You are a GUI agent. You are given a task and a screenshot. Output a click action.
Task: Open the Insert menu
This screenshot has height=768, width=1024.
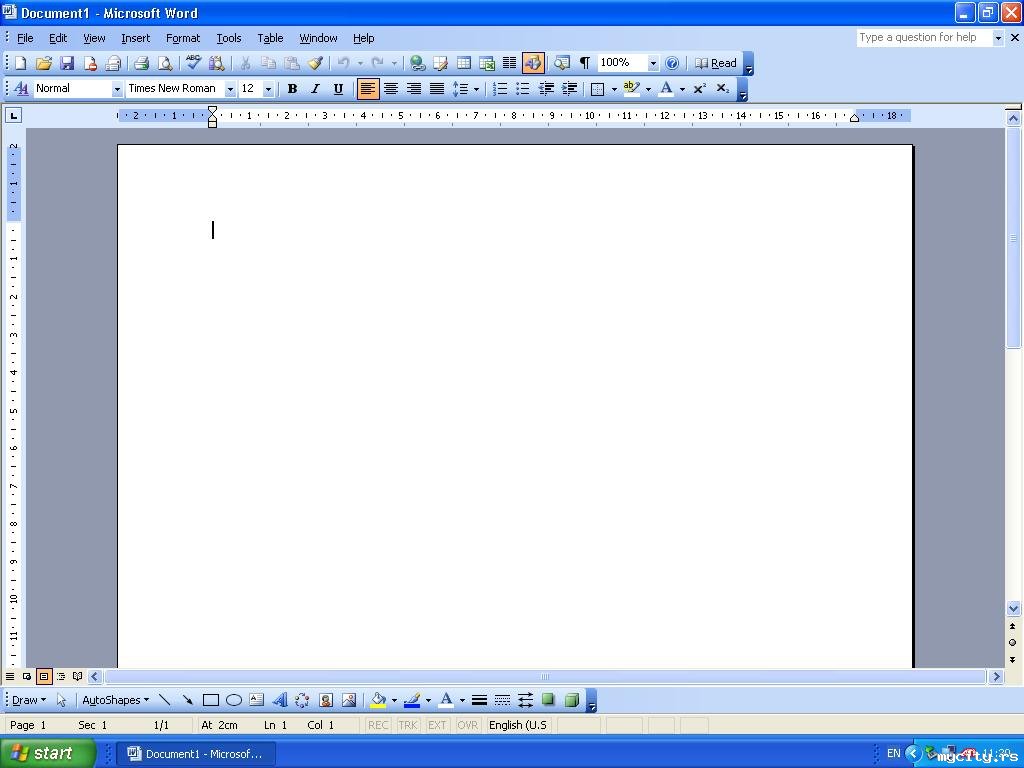(x=135, y=38)
